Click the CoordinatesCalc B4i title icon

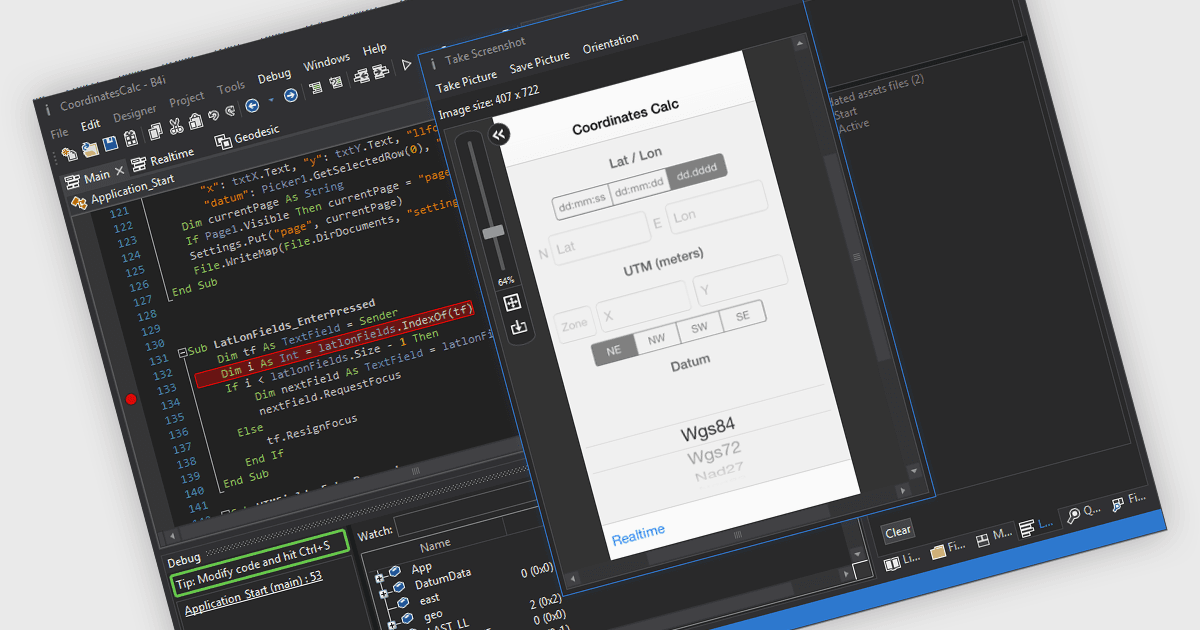(x=47, y=110)
